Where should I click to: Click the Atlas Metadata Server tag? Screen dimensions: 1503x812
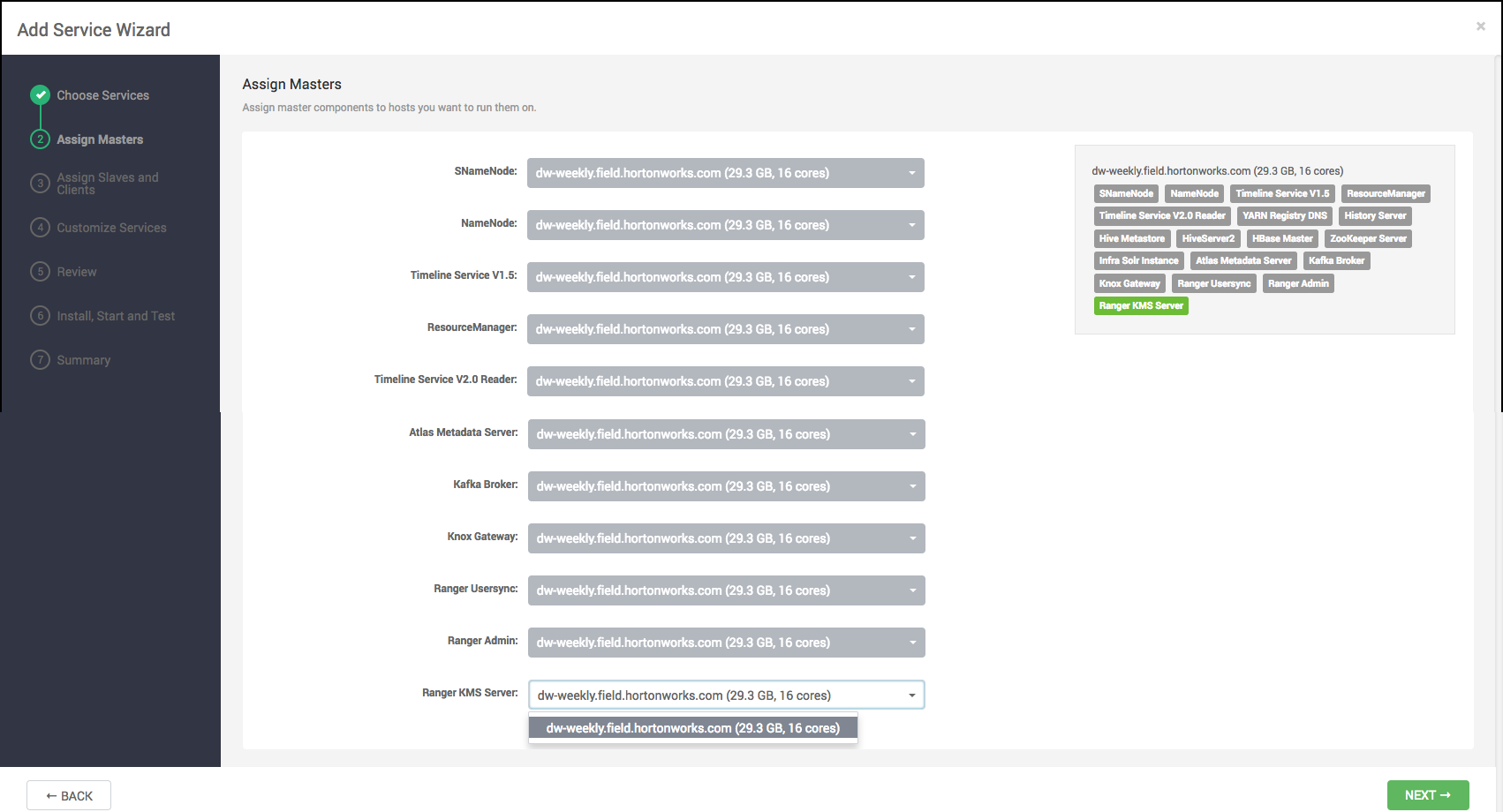coord(1243,260)
